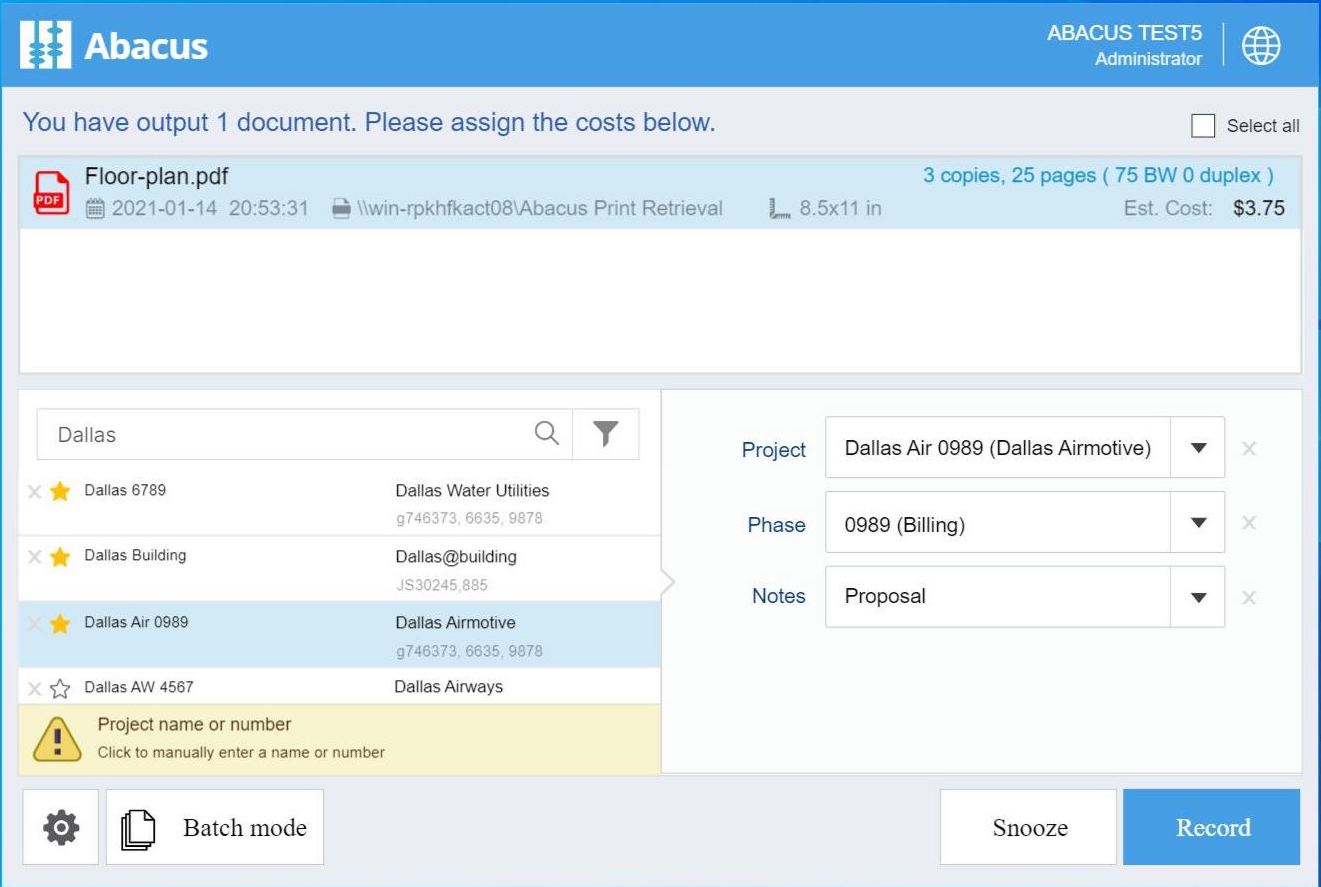Image resolution: width=1321 pixels, height=887 pixels.
Task: Click the Dallas search input field
Action: (x=285, y=434)
